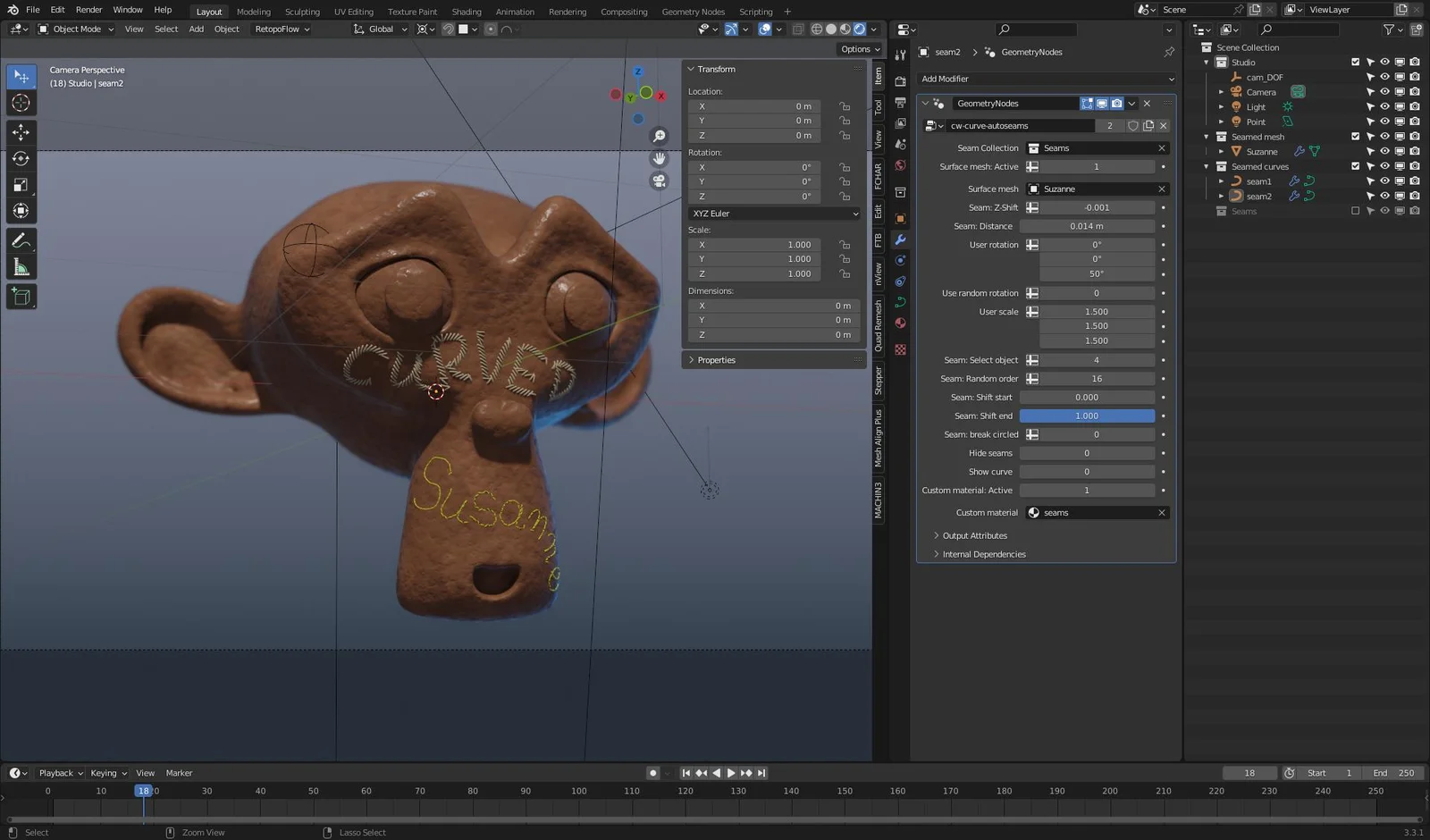The width and height of the screenshot is (1430, 840).
Task: Remove the seams Custom material
Action: coord(1162,512)
